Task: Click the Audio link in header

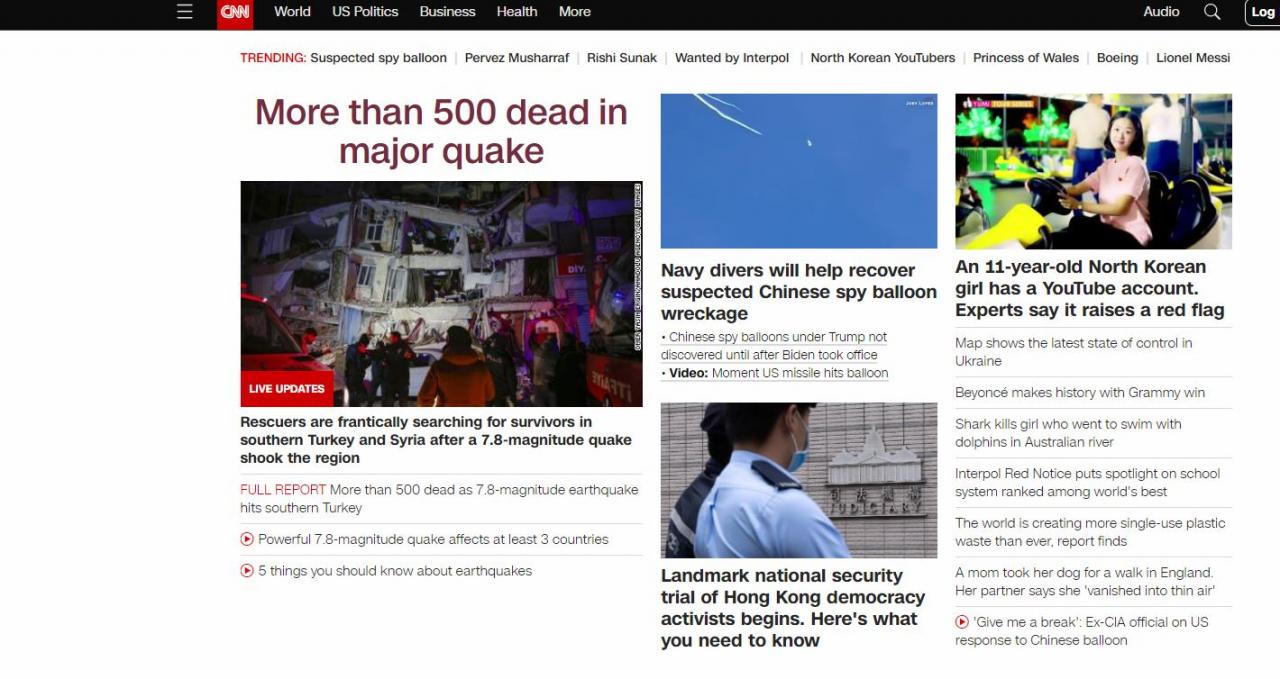Action: [x=1161, y=12]
